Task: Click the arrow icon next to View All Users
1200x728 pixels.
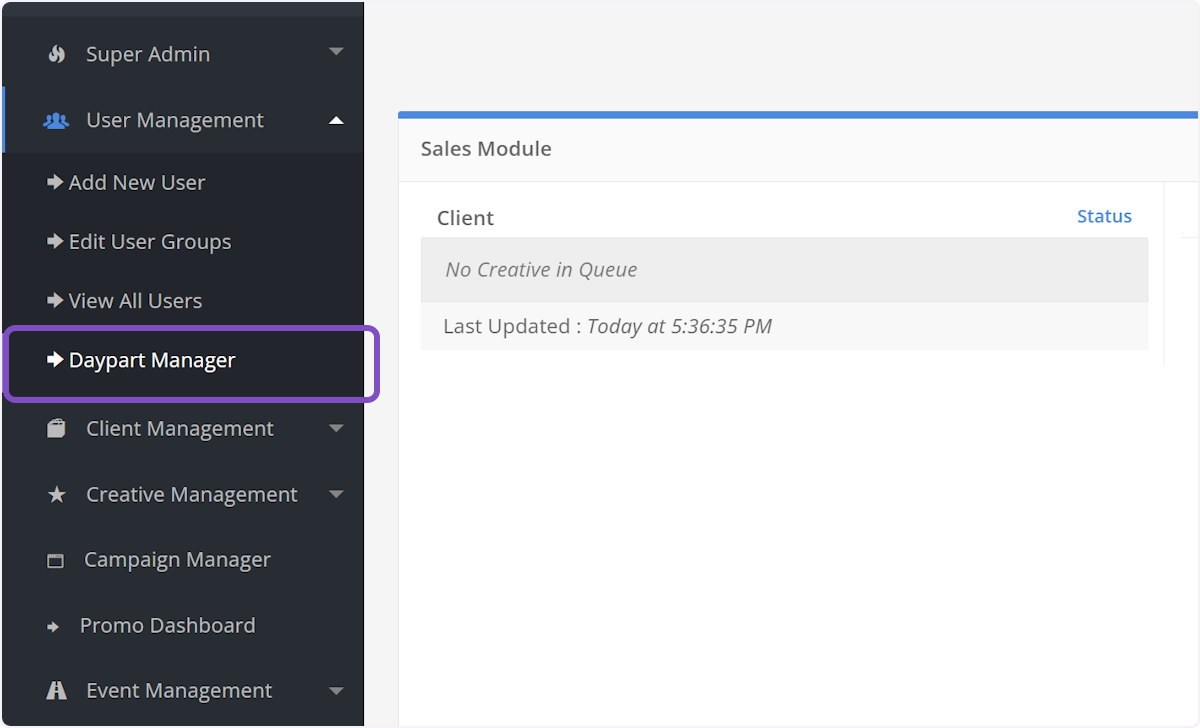Action: (56, 300)
